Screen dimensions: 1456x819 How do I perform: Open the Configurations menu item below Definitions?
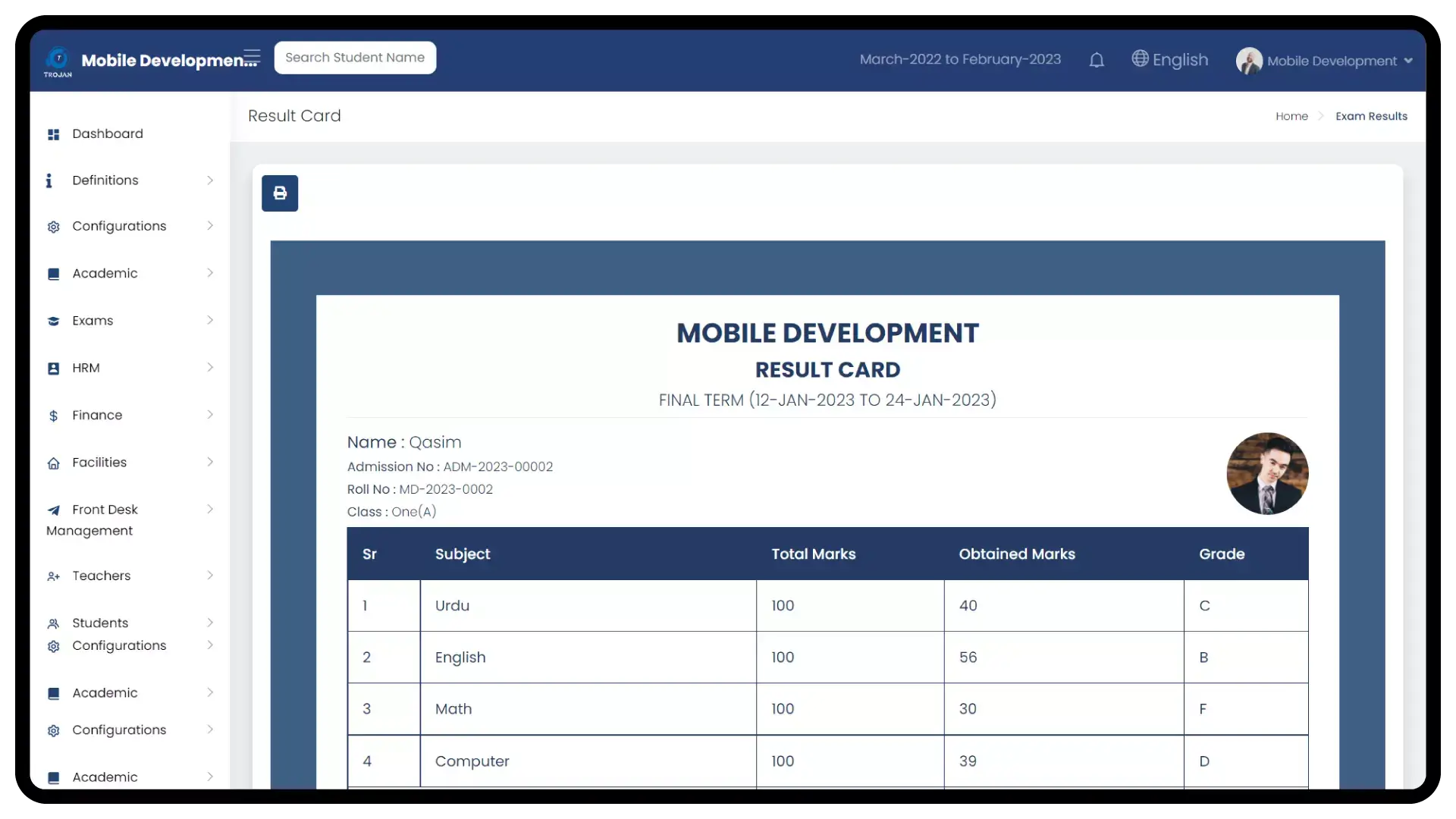click(x=129, y=226)
